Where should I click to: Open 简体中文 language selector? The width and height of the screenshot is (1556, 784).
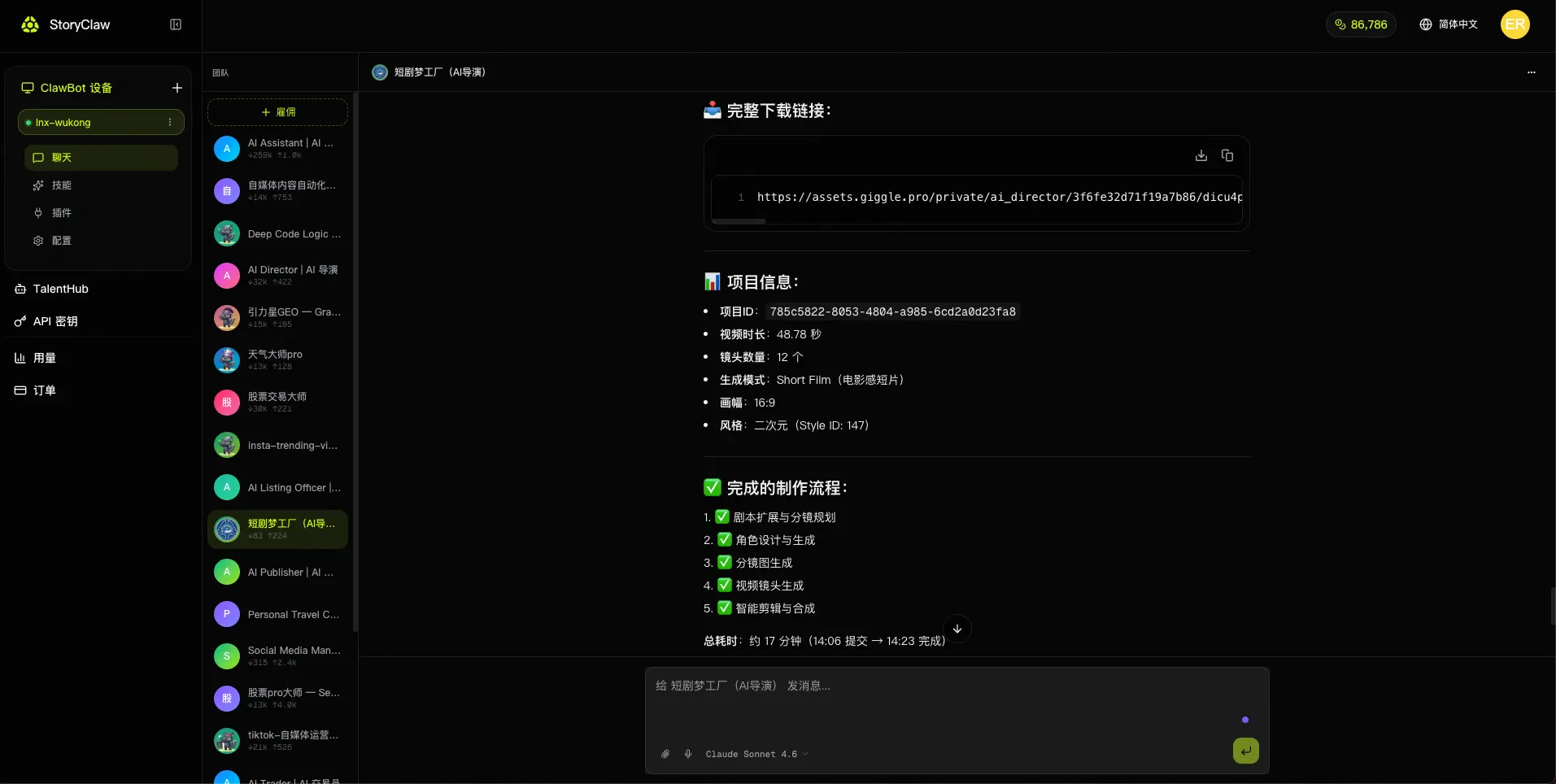coord(1449,24)
